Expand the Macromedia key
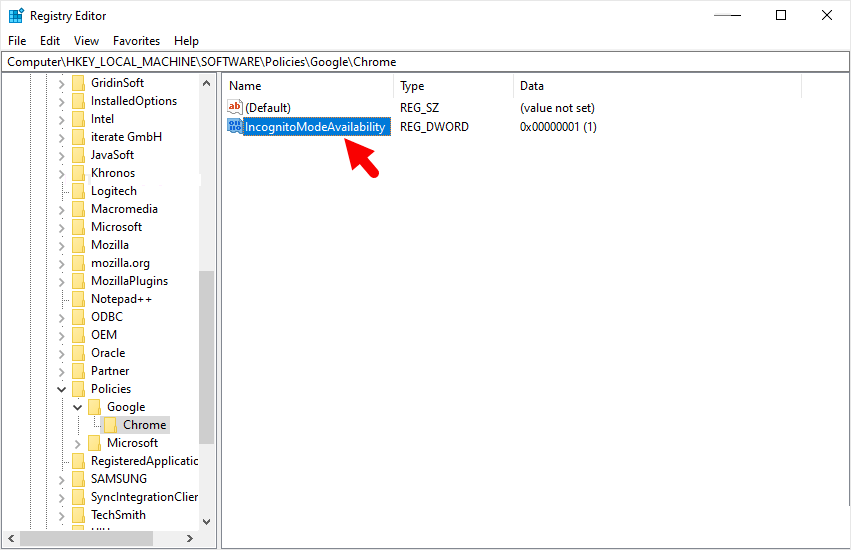 tap(61, 210)
